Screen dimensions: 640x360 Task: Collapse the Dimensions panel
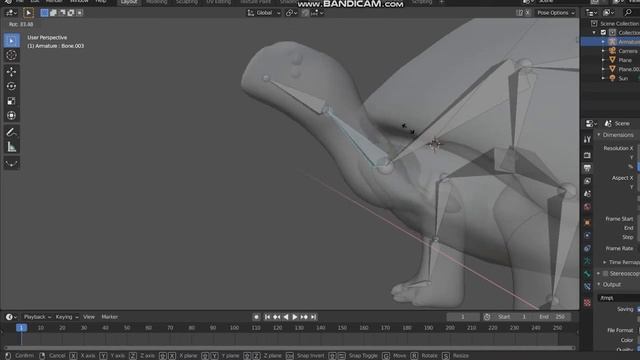pos(599,135)
